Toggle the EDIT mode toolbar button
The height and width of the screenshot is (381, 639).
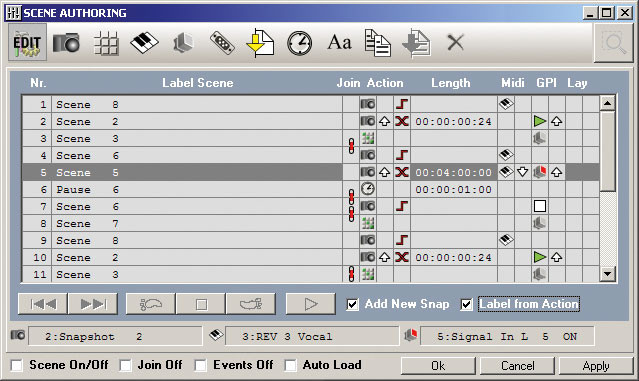pyautogui.click(x=27, y=42)
